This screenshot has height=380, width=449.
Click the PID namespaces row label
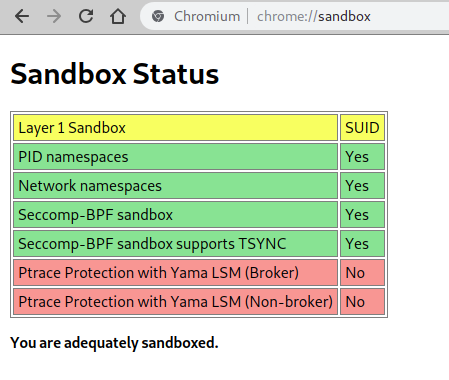click(x=176, y=157)
